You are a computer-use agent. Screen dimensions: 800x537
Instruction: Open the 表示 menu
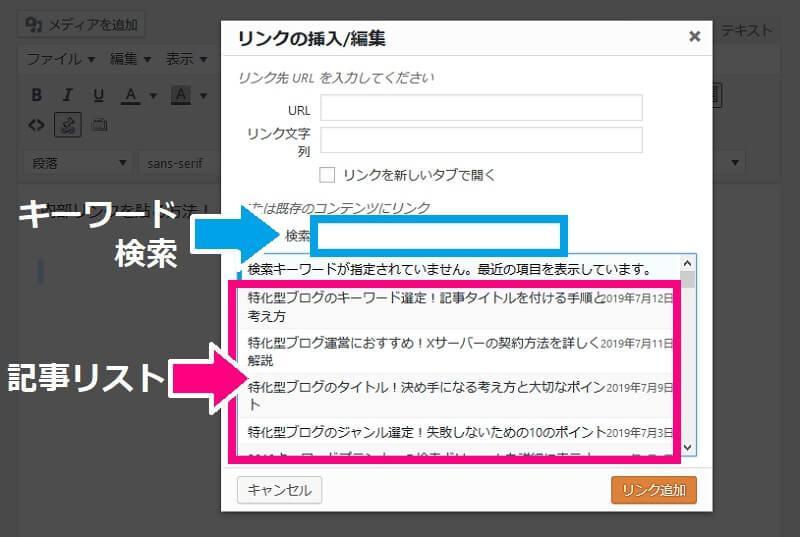click(186, 59)
